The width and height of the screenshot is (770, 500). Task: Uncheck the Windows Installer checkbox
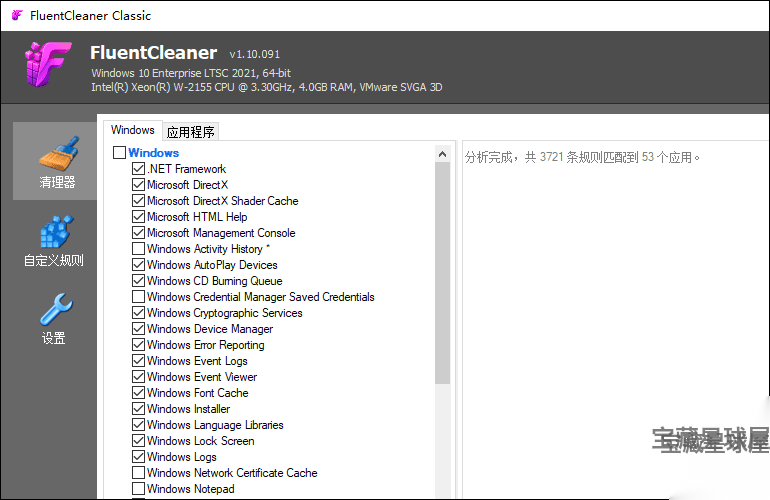138,409
